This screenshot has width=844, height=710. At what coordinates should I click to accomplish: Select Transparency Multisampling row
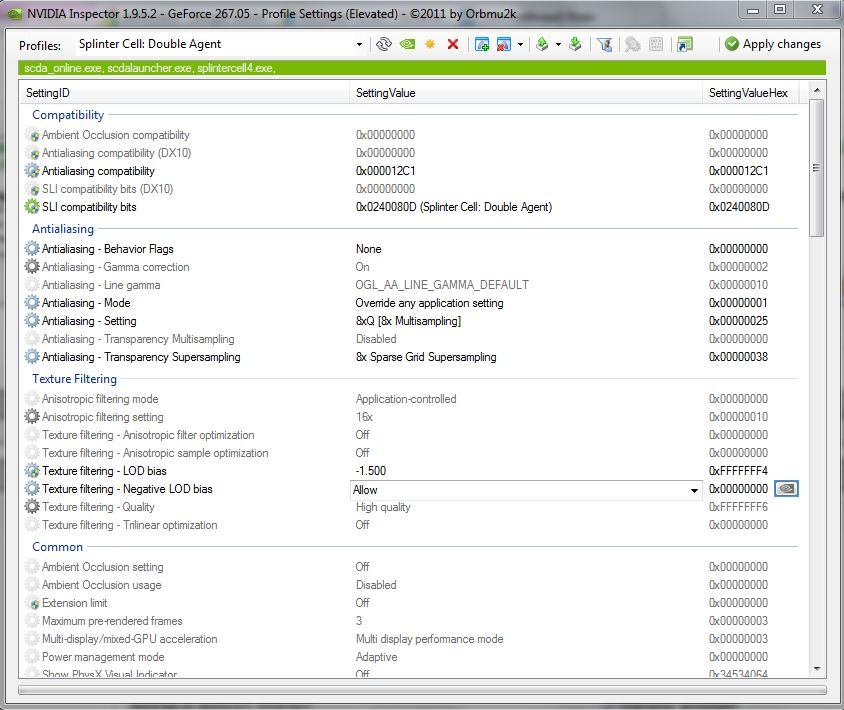tap(409, 339)
